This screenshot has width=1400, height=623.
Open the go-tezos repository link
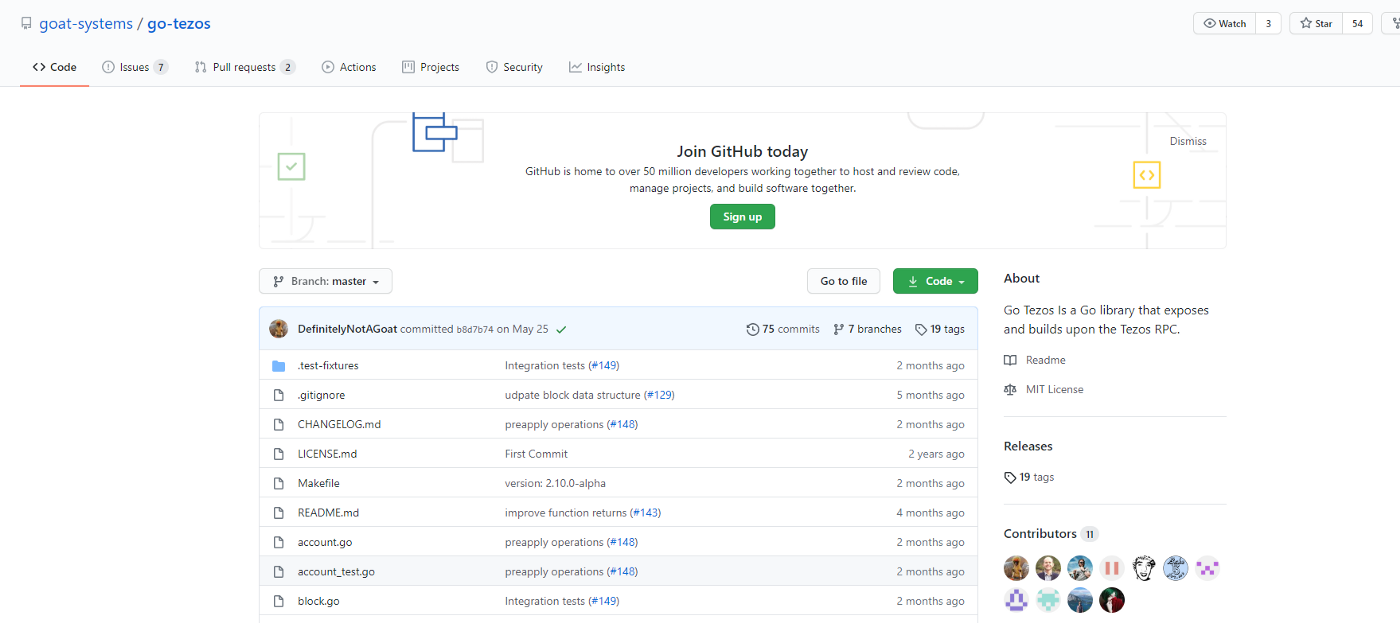pyautogui.click(x=179, y=24)
